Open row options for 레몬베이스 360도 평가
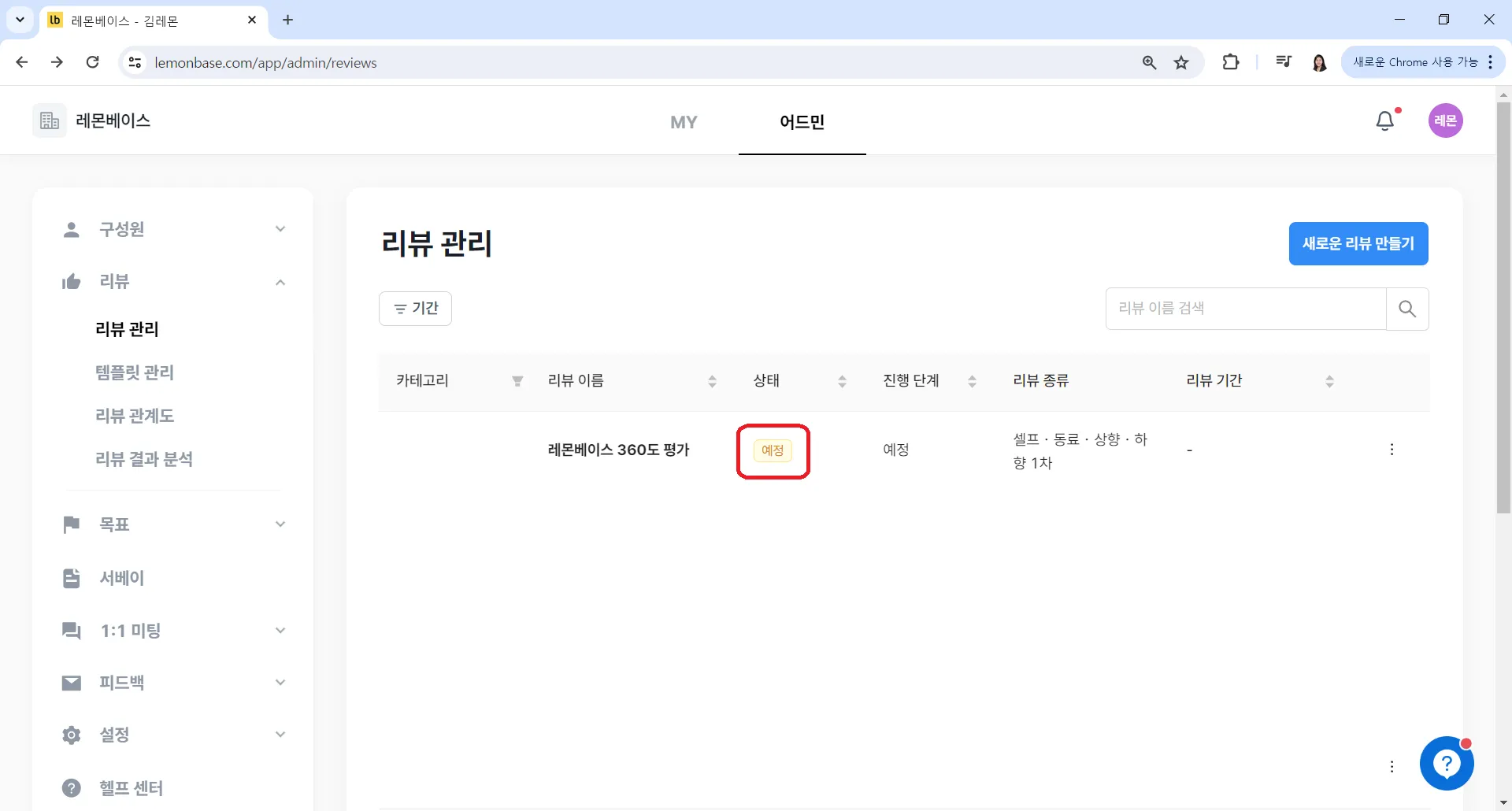The image size is (1512, 811). [x=1392, y=450]
